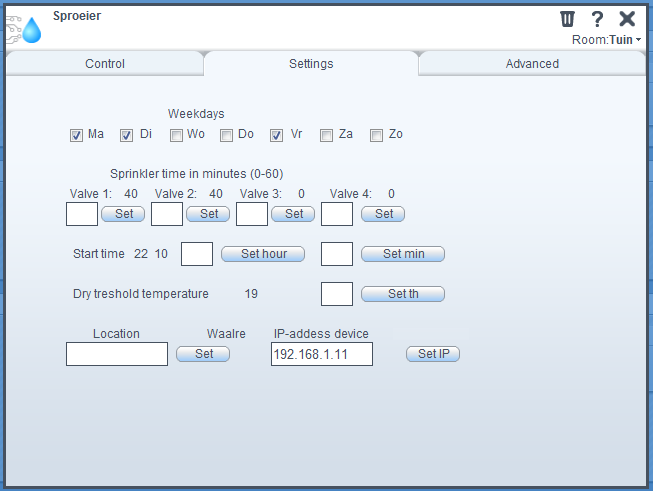Toggle the Vr weekday checkbox
653x491 pixels.
pos(277,135)
